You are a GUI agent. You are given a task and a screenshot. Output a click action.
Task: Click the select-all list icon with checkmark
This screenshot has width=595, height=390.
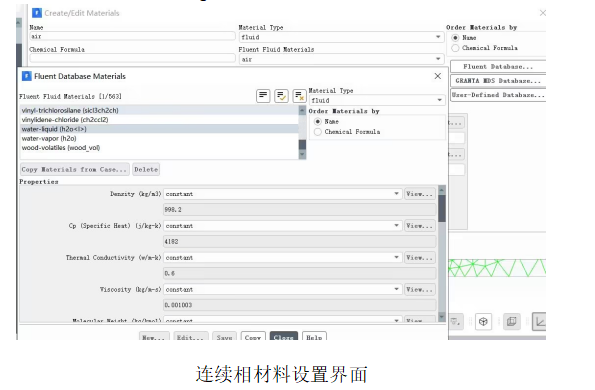click(x=281, y=96)
